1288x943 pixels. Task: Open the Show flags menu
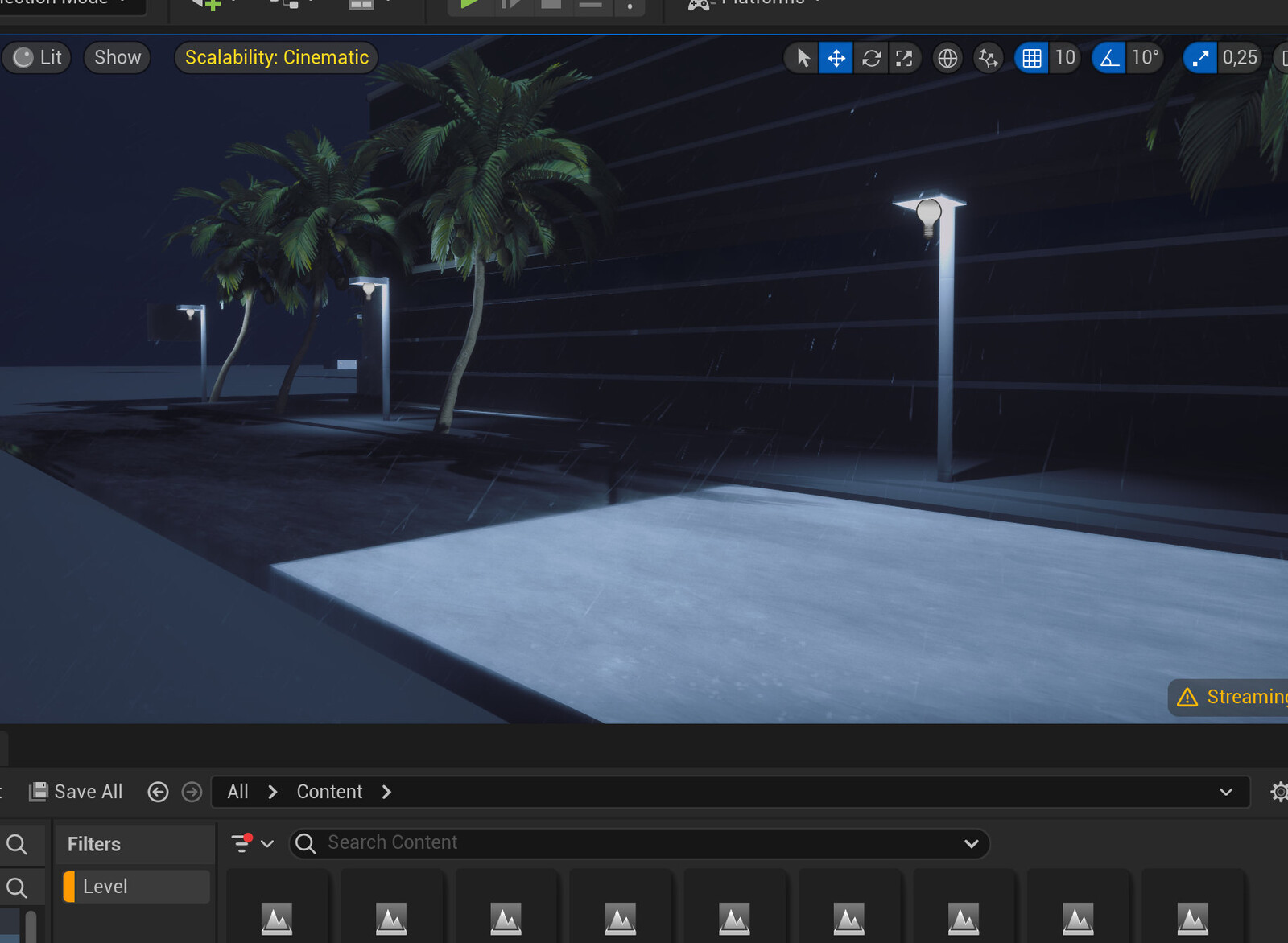pos(118,58)
